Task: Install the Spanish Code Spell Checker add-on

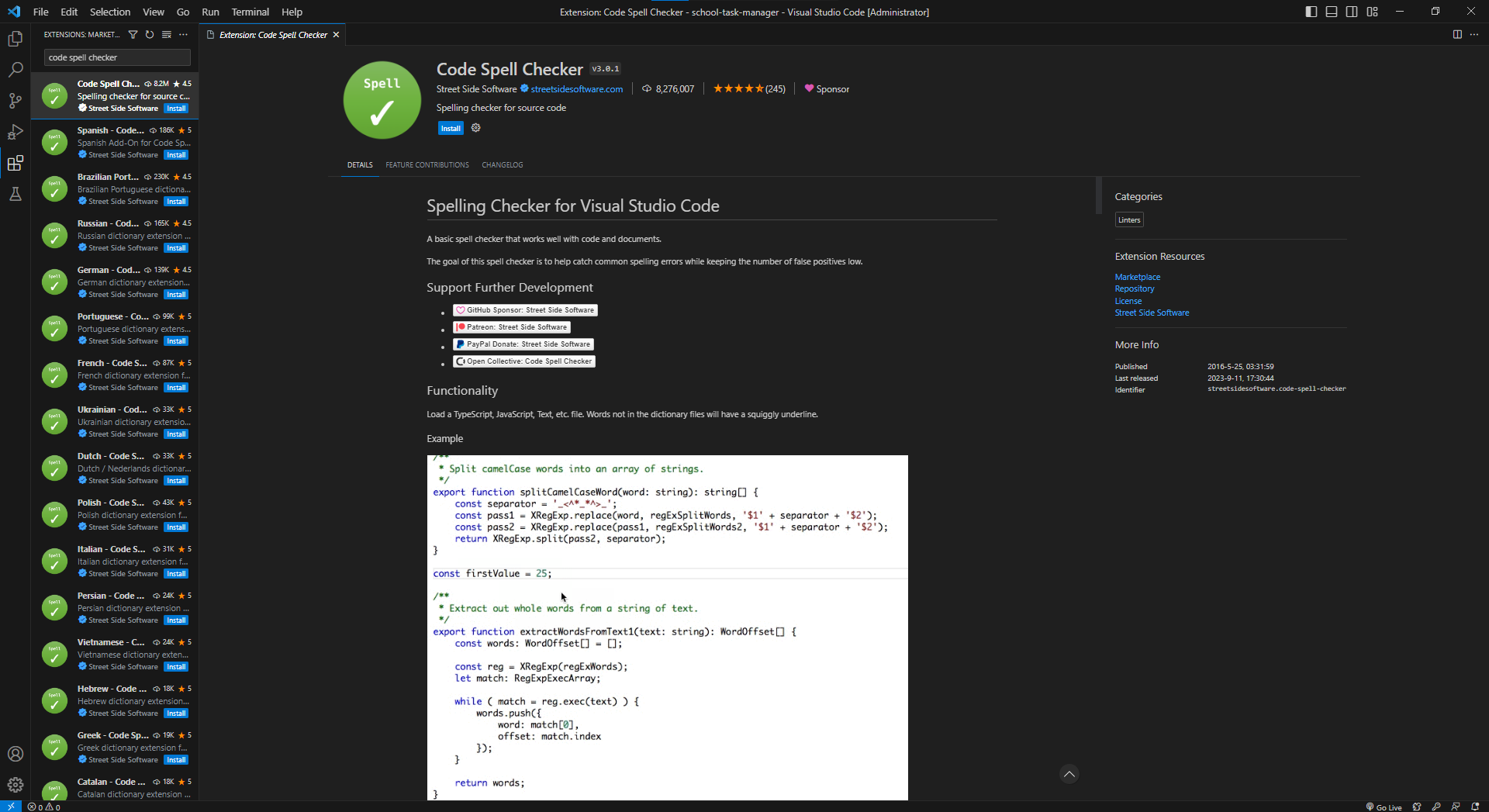Action: pyautogui.click(x=176, y=155)
